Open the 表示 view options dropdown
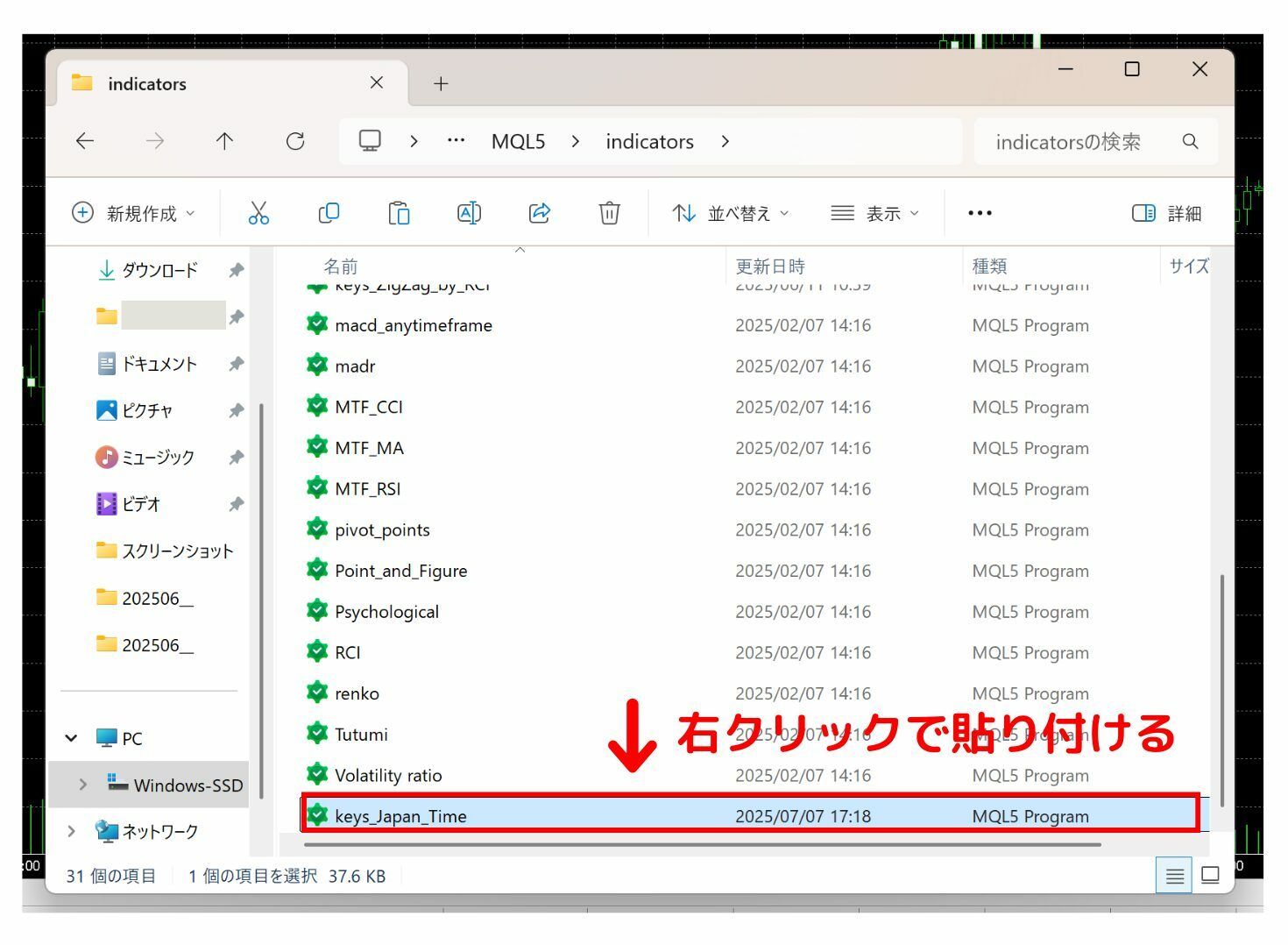The width and height of the screenshot is (1288, 945). coord(875,212)
